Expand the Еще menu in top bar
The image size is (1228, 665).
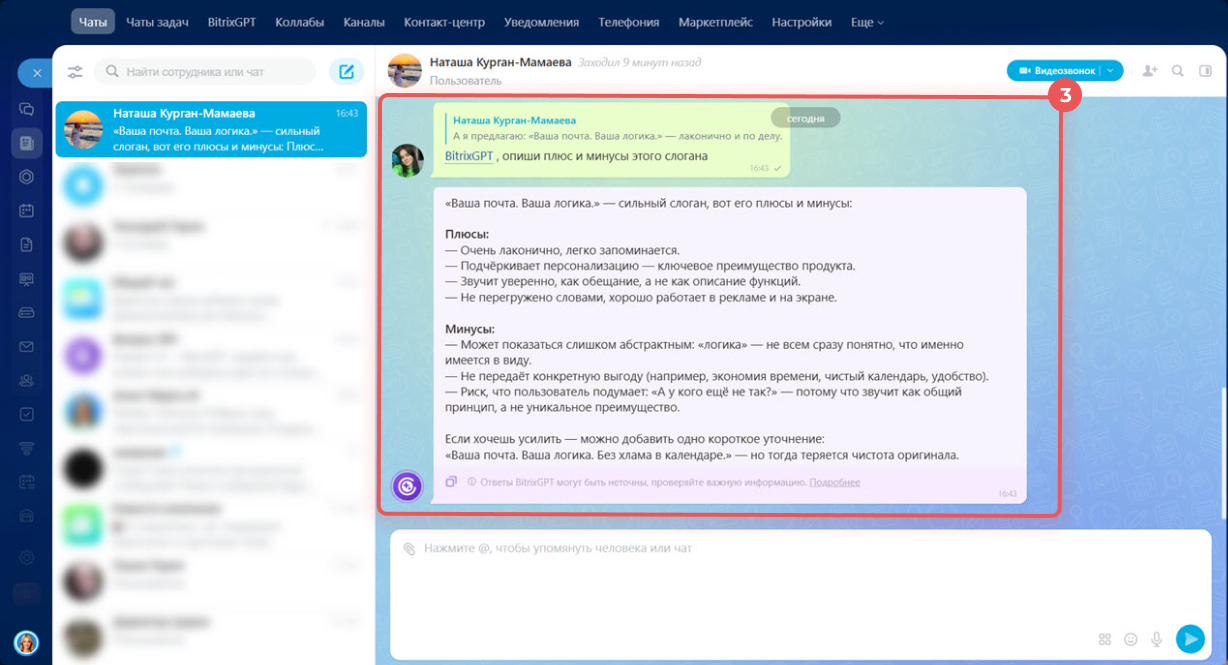tap(867, 22)
